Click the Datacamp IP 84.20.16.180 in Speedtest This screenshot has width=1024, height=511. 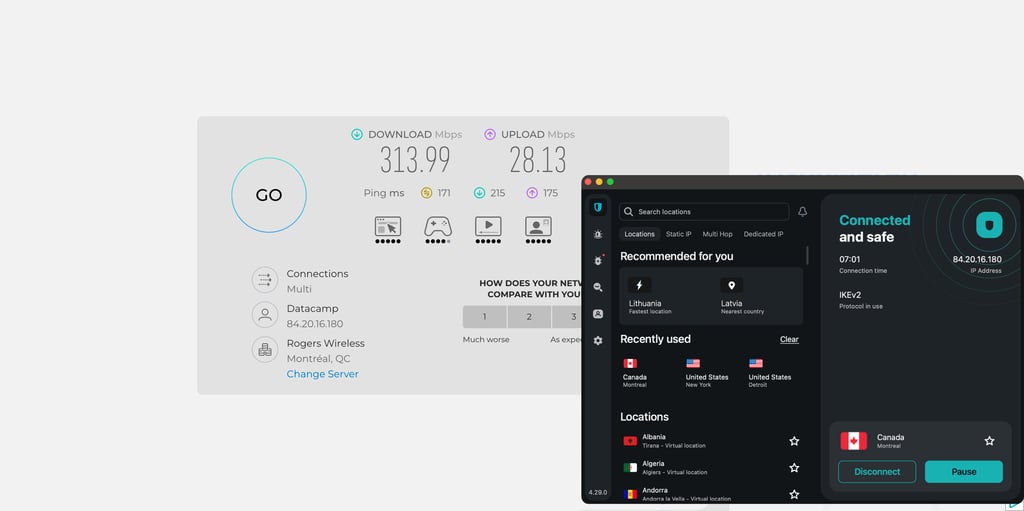tap(315, 324)
